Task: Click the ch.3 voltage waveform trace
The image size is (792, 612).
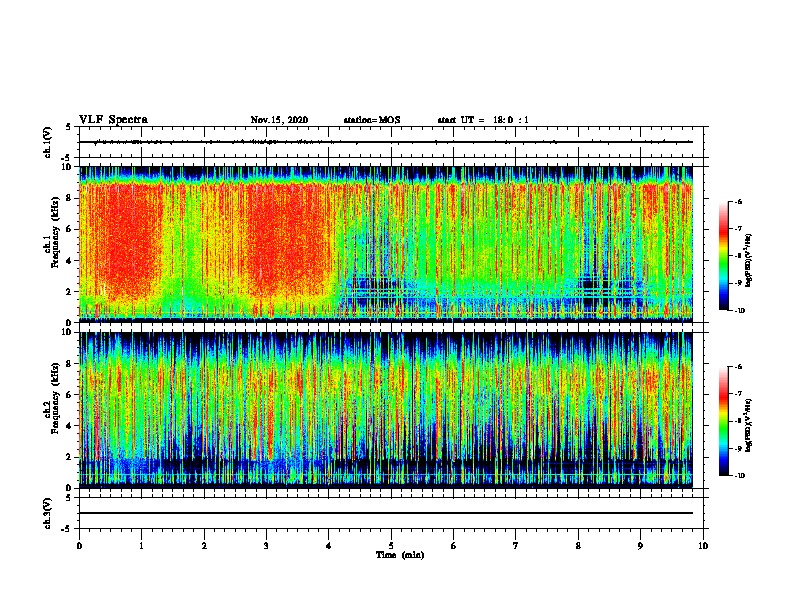Action: pyautogui.click(x=386, y=513)
